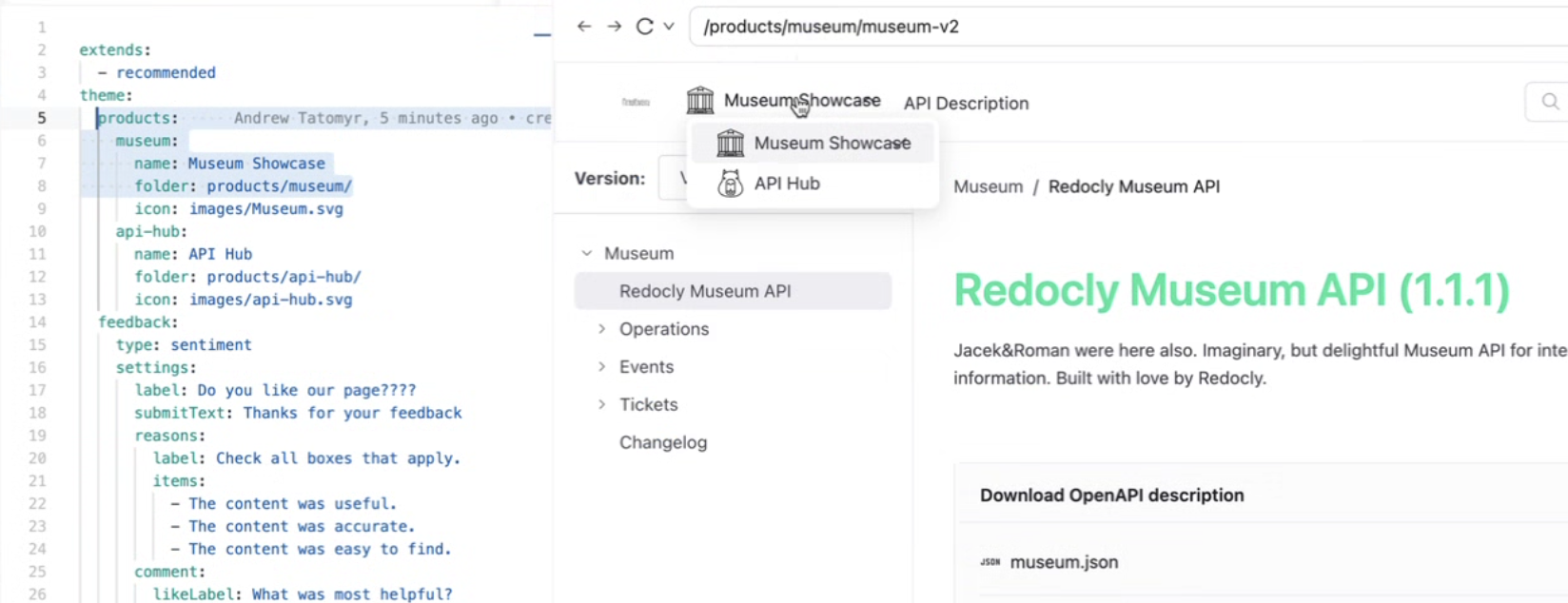
Task: Click 'The content was accurate.' in the editor
Action: click(x=302, y=526)
